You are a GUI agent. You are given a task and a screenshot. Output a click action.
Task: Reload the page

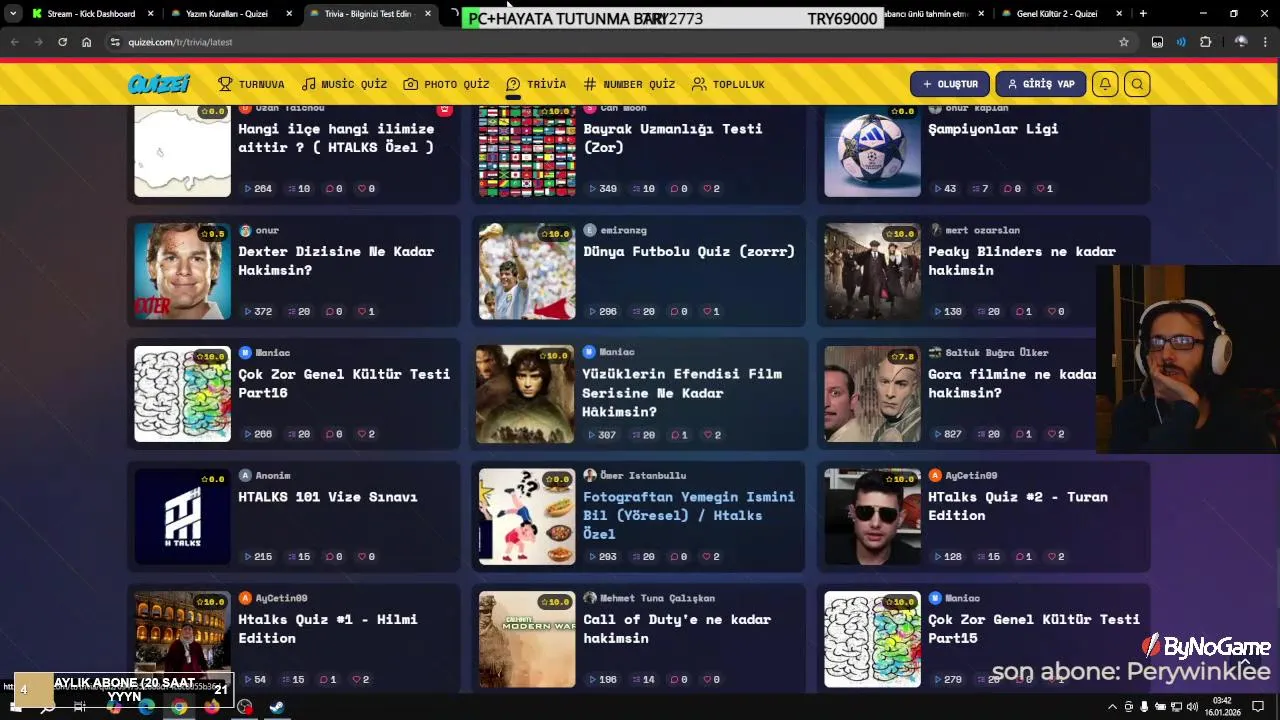click(x=62, y=42)
